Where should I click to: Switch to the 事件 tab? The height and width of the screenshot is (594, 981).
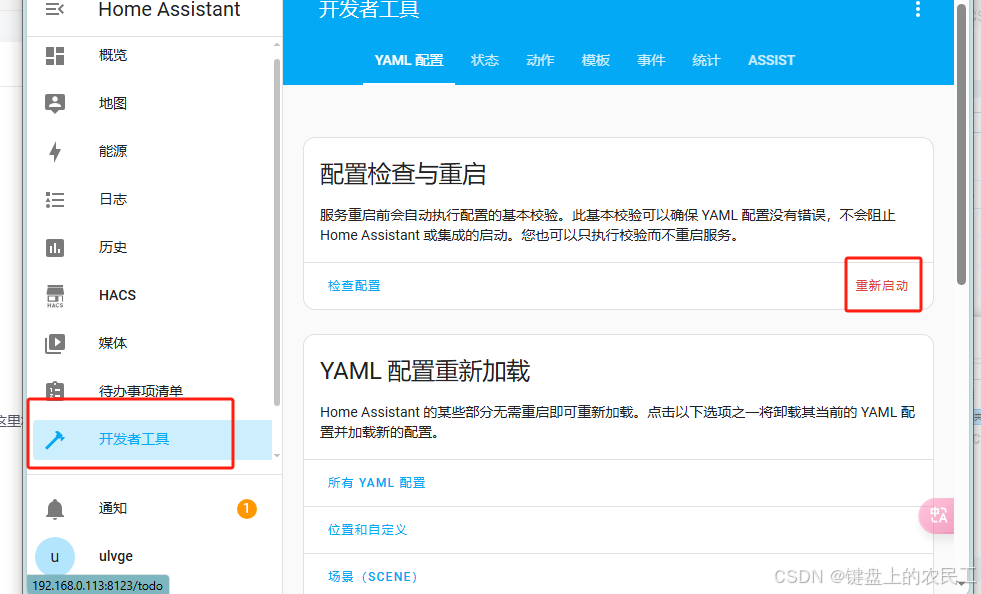(651, 60)
